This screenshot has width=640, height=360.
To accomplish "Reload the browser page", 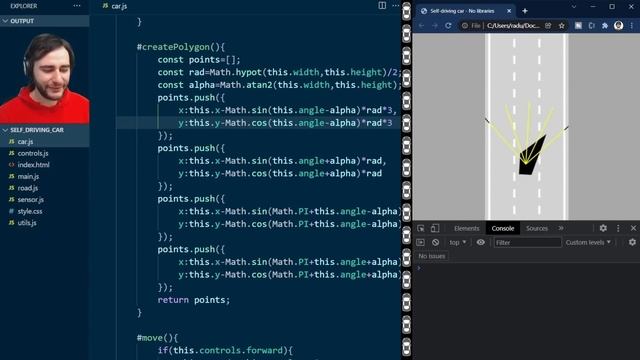I will click(x=448, y=26).
